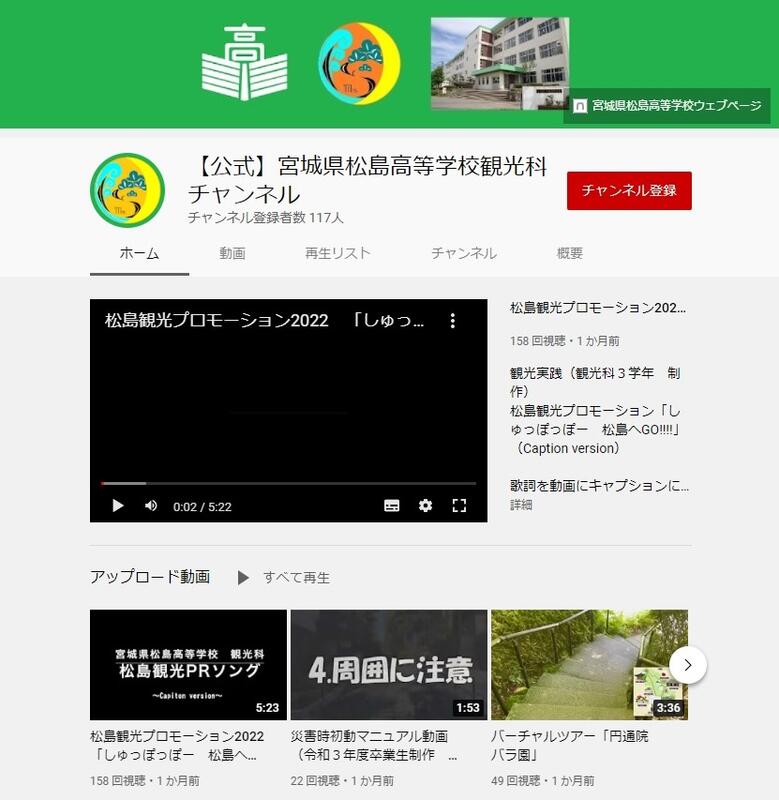Click subscriber count チャンネル登録者数 117人
The height and width of the screenshot is (800, 779).
click(265, 218)
